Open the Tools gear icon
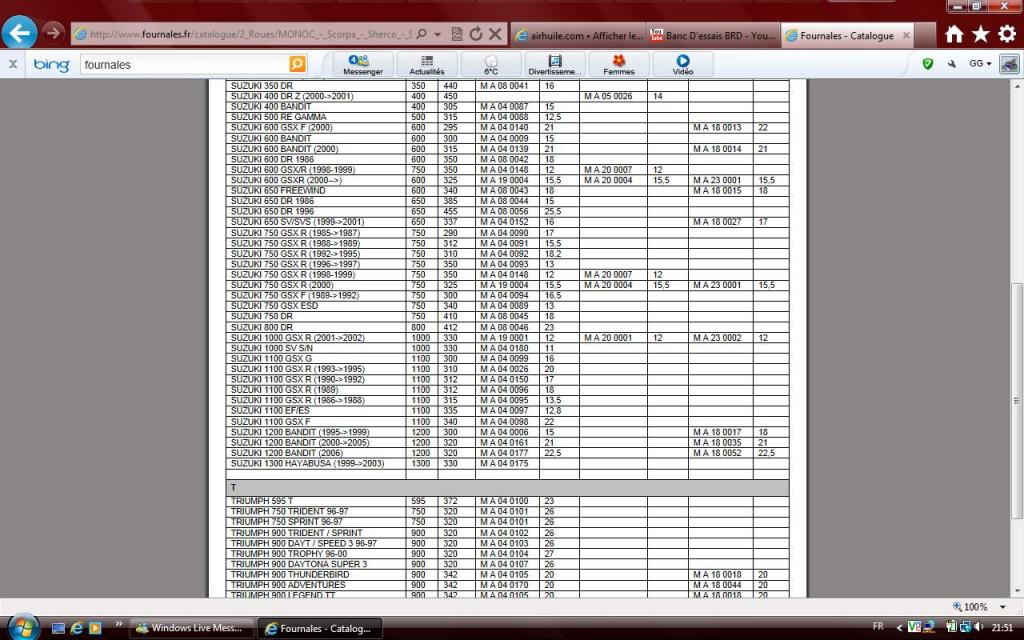1024x640 pixels. tap(1007, 34)
